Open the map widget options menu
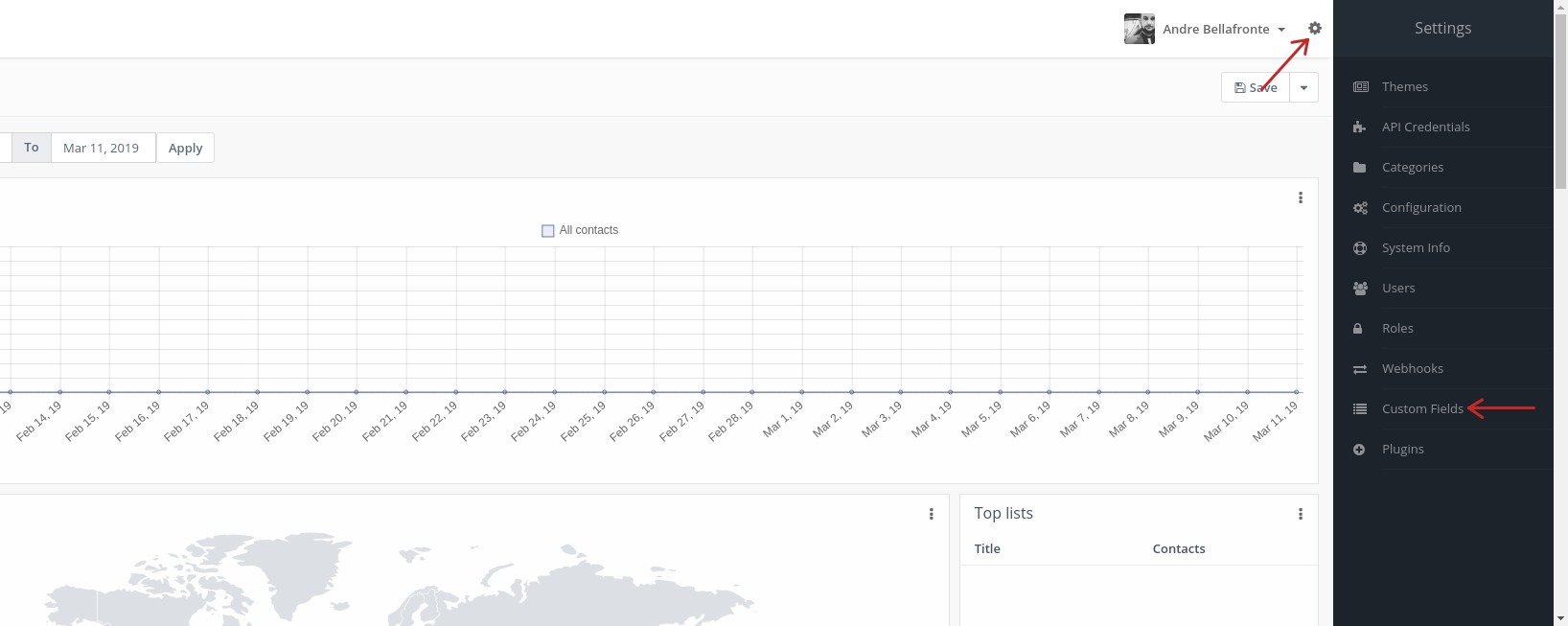Screen dimensions: 1568x626 [x=931, y=515]
